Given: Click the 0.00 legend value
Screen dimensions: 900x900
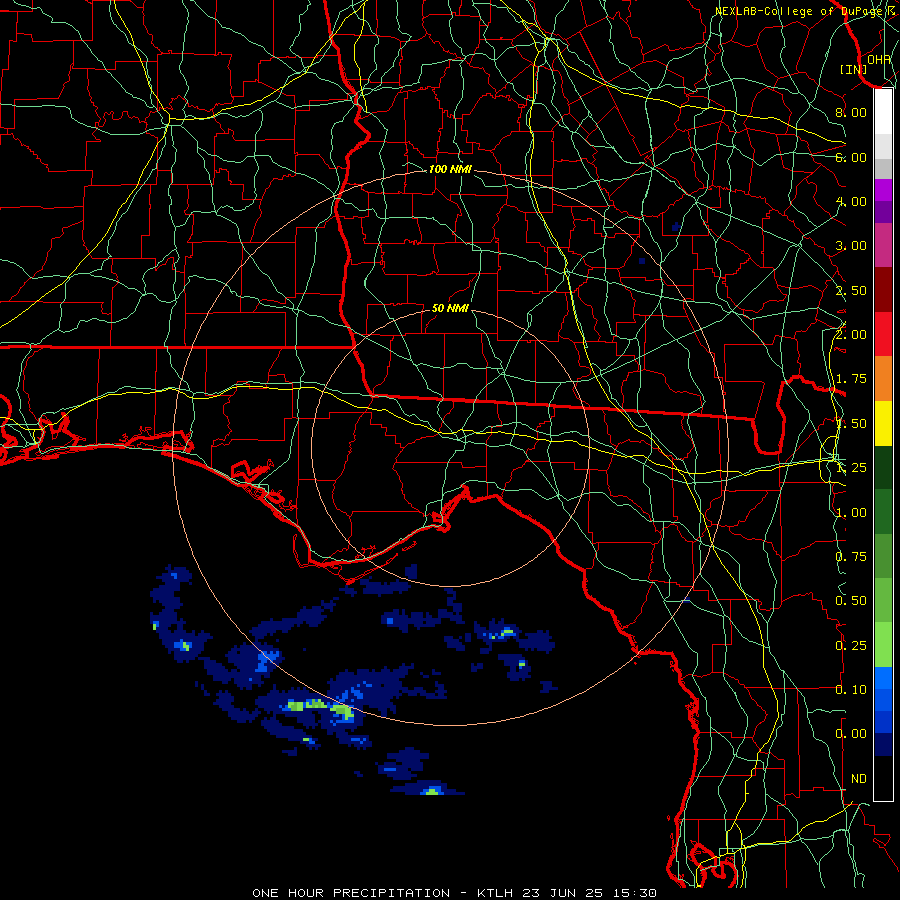Looking at the screenshot, I should click(851, 734).
